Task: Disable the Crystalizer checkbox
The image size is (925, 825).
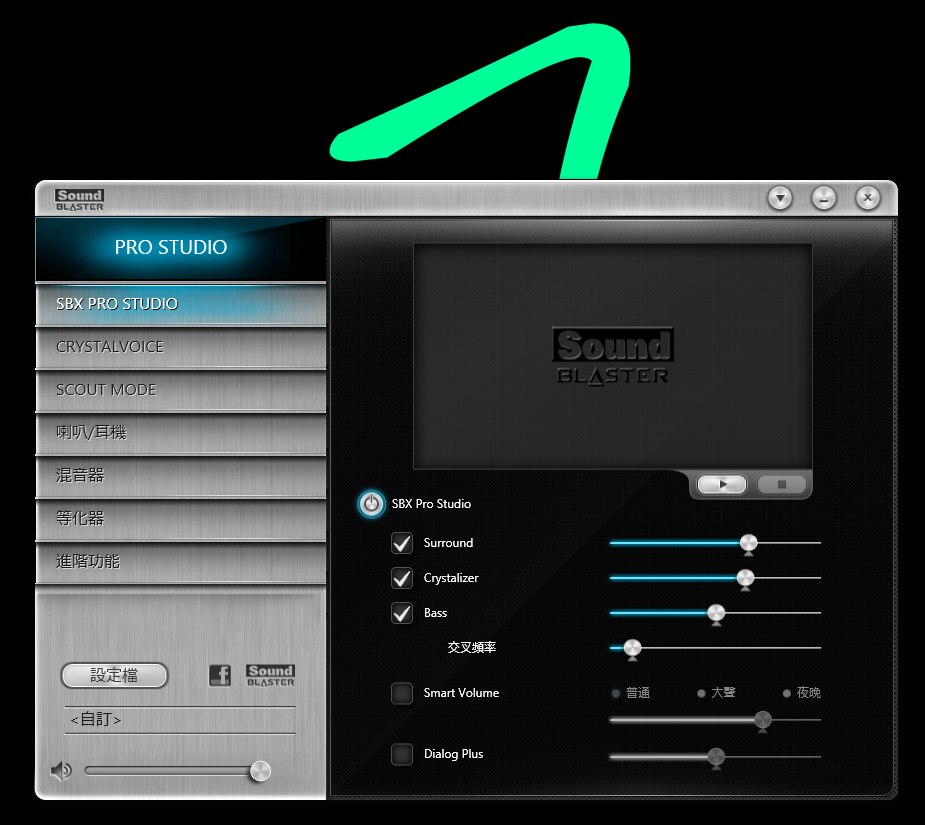Action: coord(402,578)
